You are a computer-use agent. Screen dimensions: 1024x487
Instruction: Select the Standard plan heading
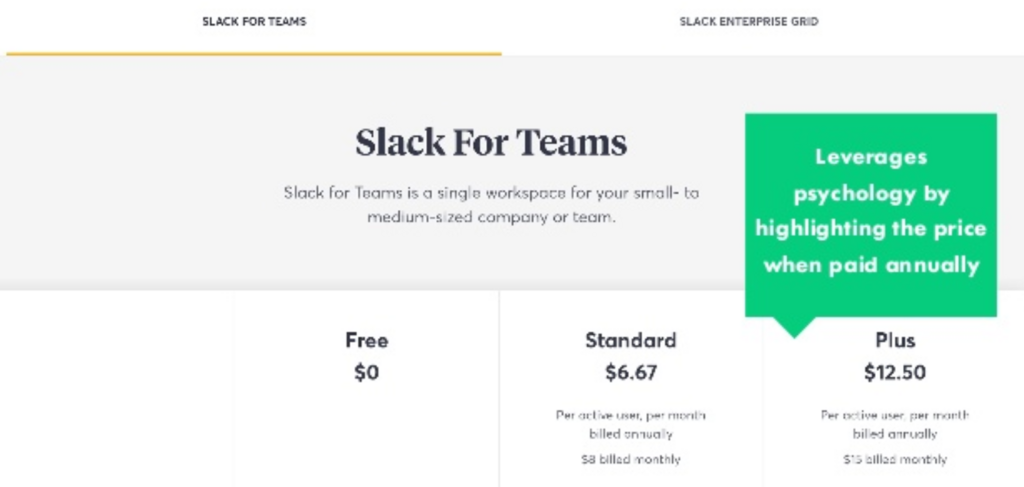coord(630,340)
